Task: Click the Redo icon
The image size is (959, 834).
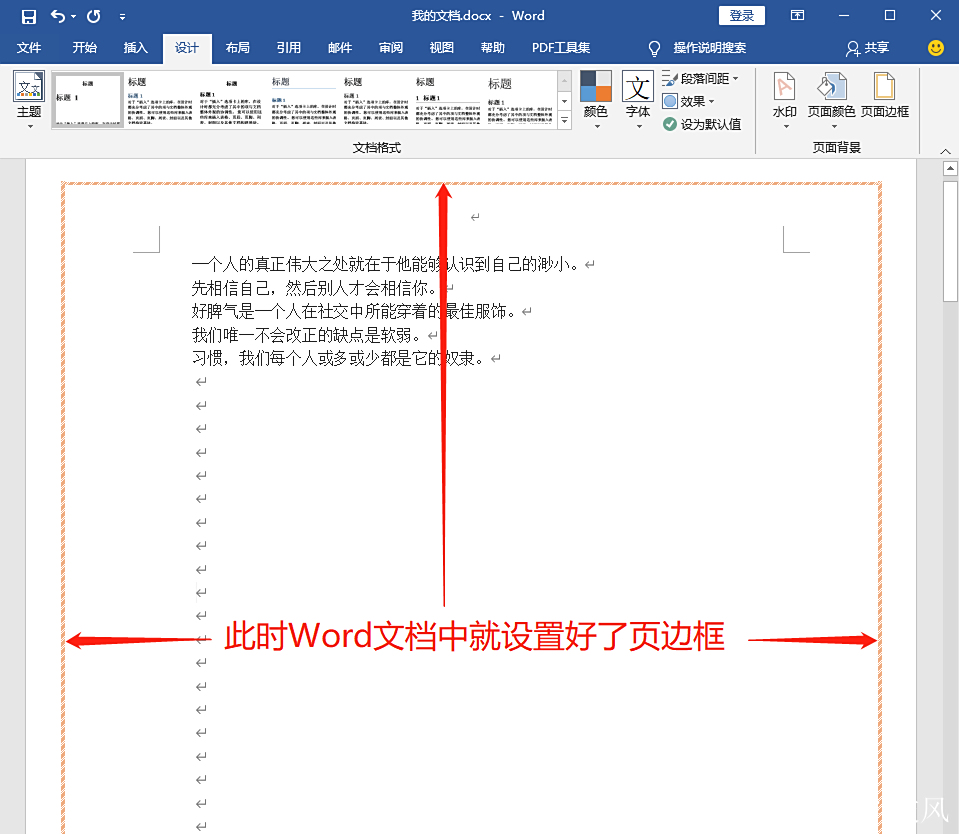Action: (x=93, y=15)
